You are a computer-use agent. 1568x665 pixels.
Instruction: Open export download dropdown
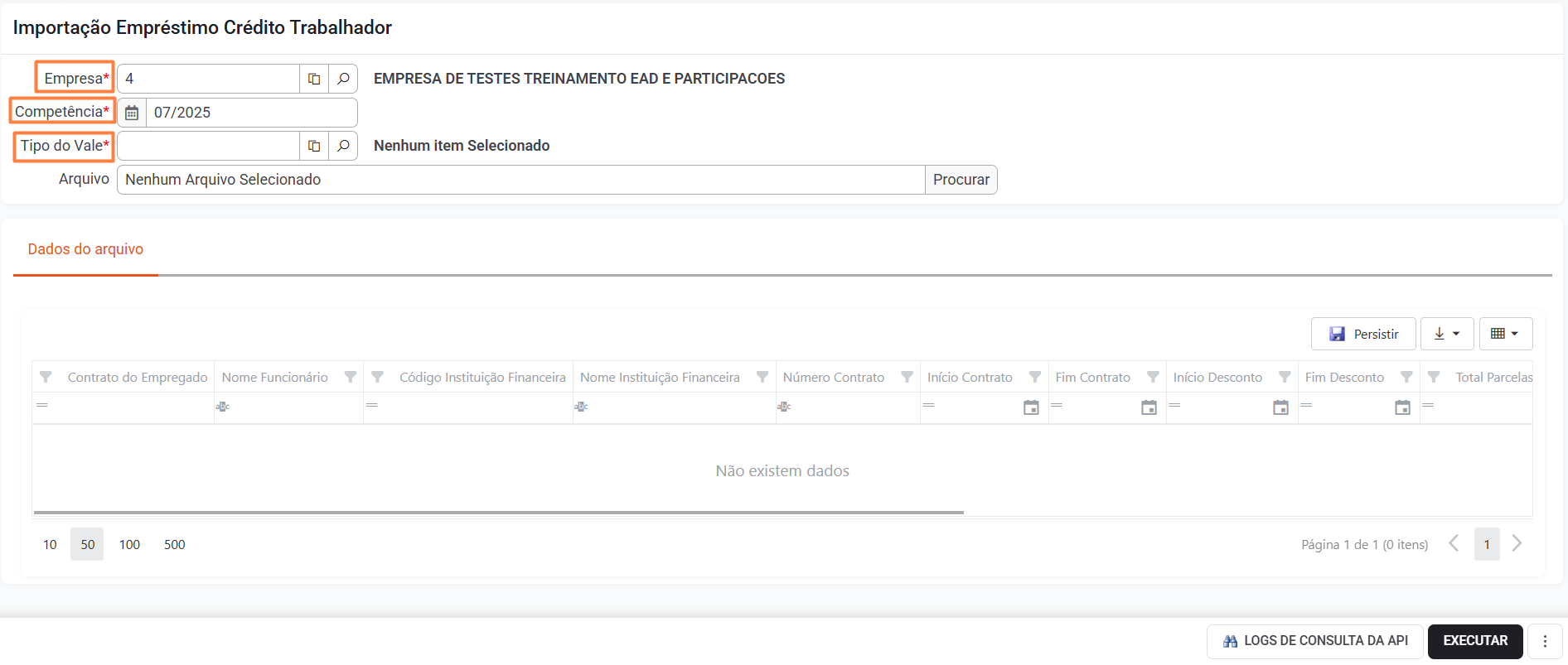[x=1447, y=334]
